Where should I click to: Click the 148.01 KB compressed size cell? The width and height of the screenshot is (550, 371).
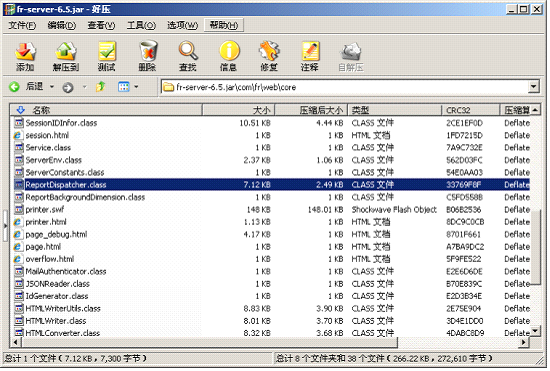click(325, 210)
